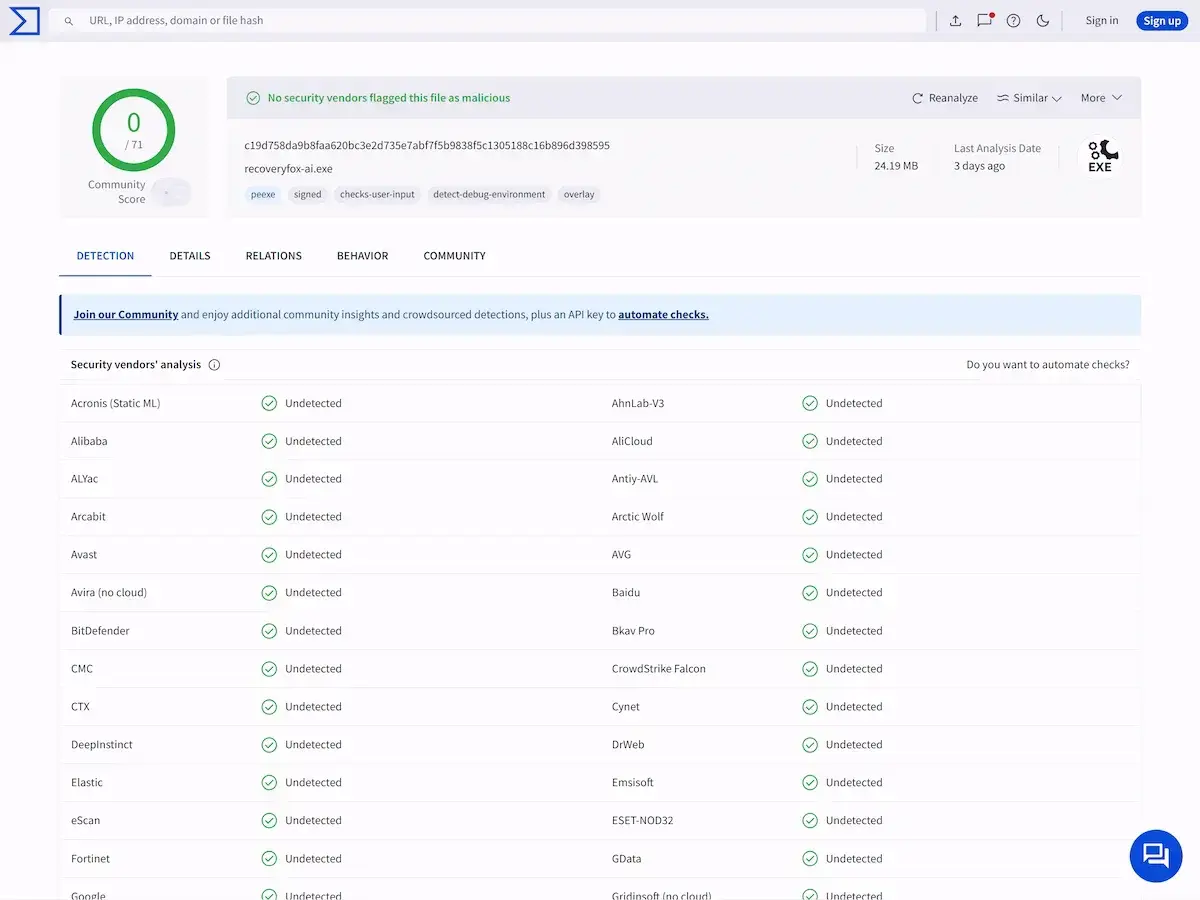Switch to the DETAILS tab
The width and height of the screenshot is (1200, 900).
[190, 256]
